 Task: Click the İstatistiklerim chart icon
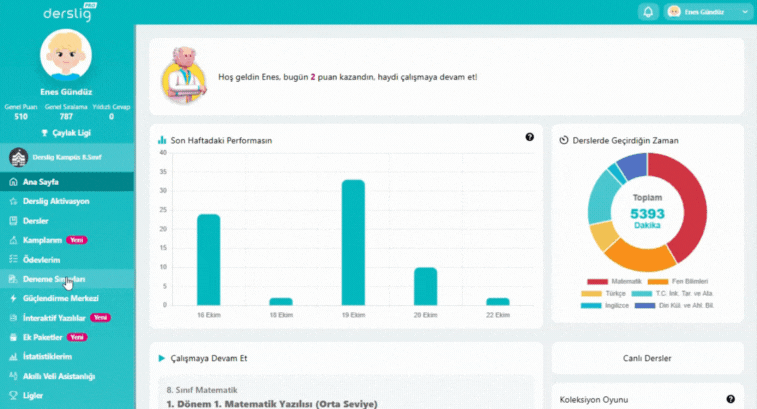pyautogui.click(x=13, y=356)
